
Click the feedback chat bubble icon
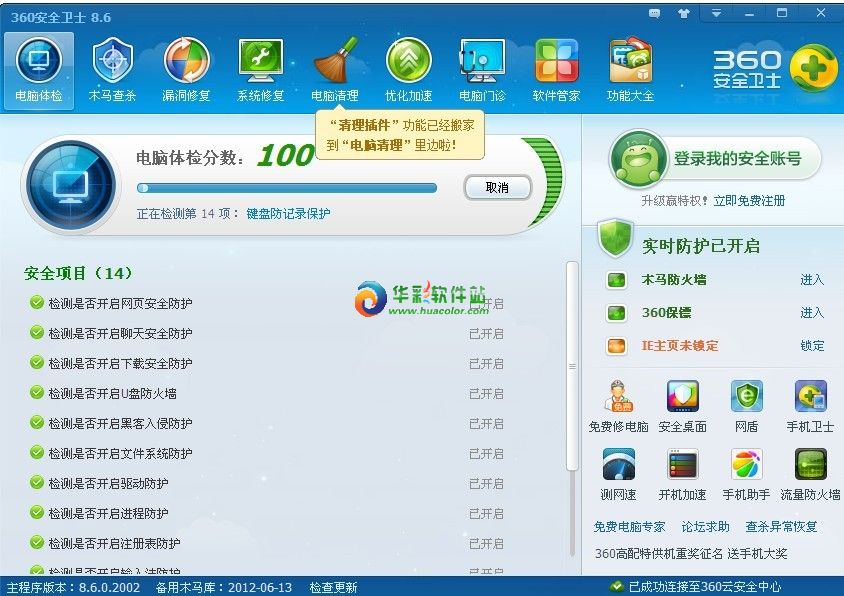pyautogui.click(x=655, y=13)
